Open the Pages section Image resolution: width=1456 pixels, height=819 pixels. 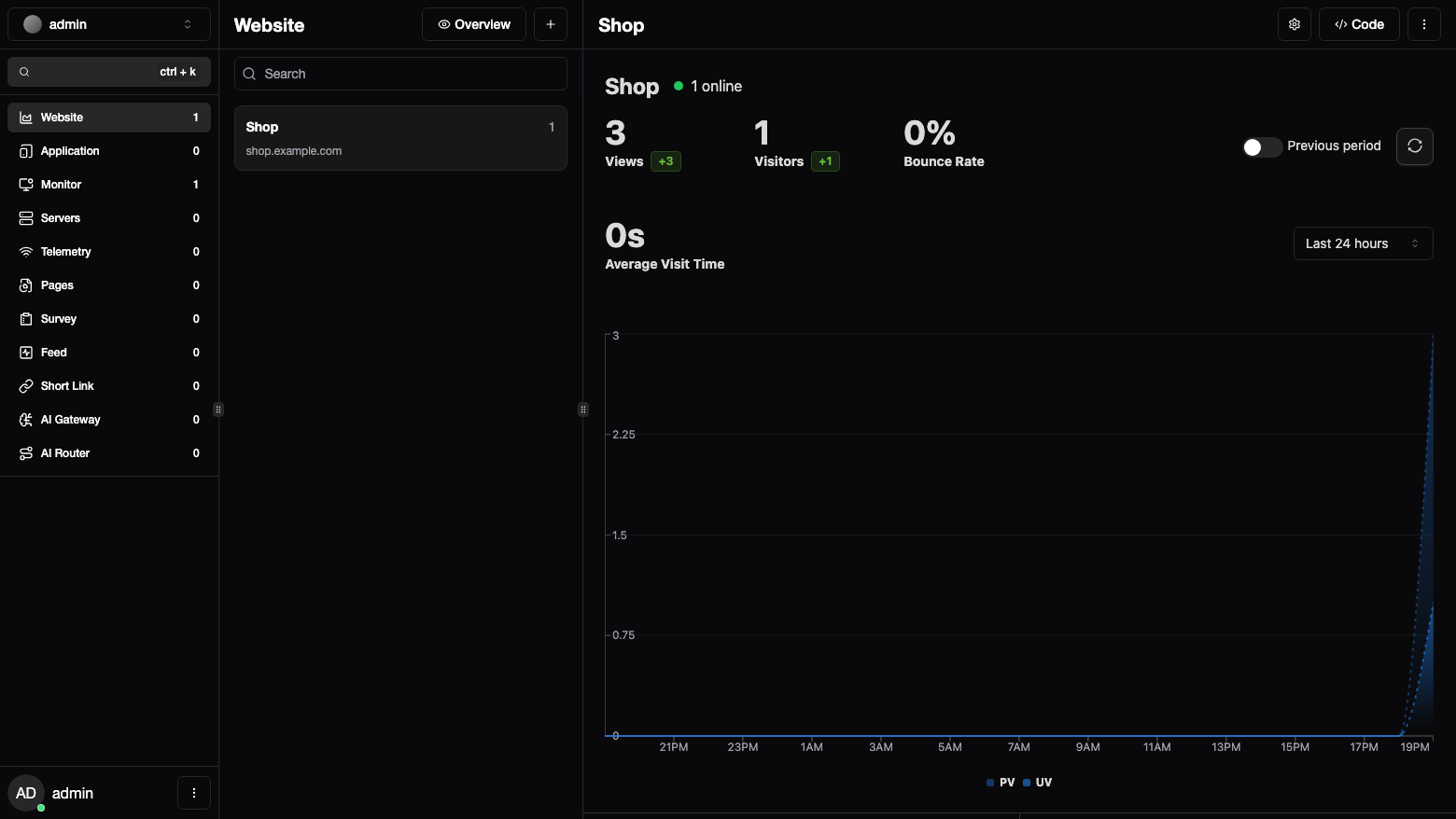click(109, 285)
